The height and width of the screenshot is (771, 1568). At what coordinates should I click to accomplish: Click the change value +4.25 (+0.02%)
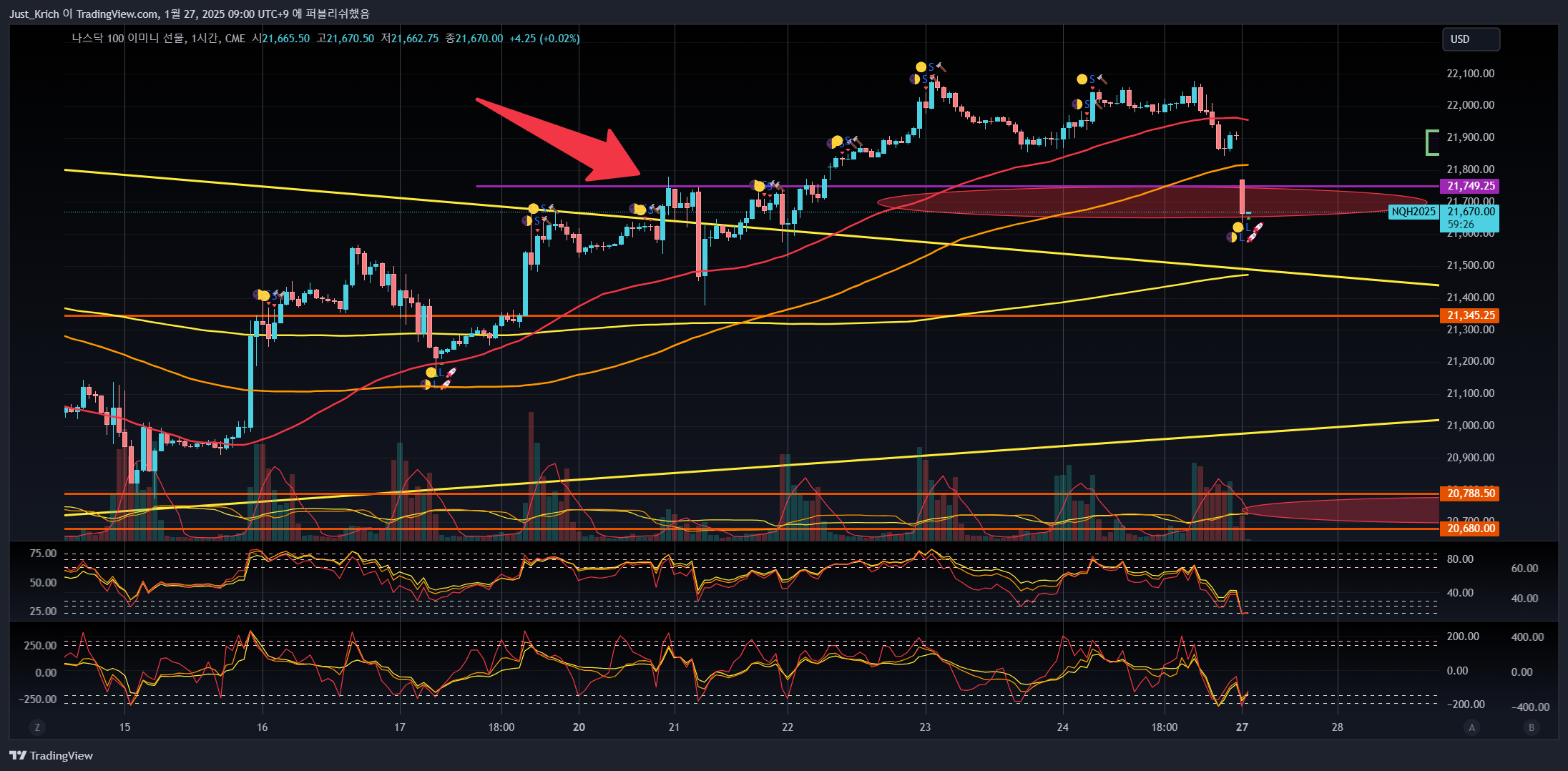pos(544,39)
